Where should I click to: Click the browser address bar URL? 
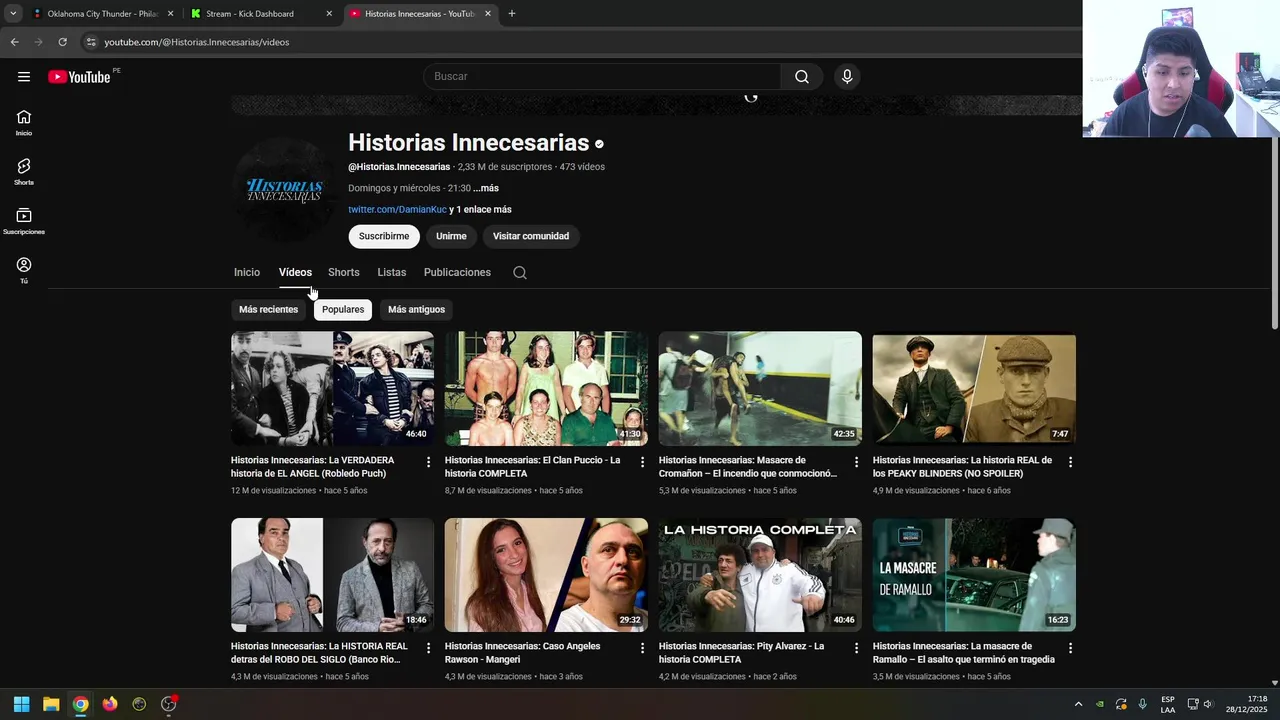point(197,42)
